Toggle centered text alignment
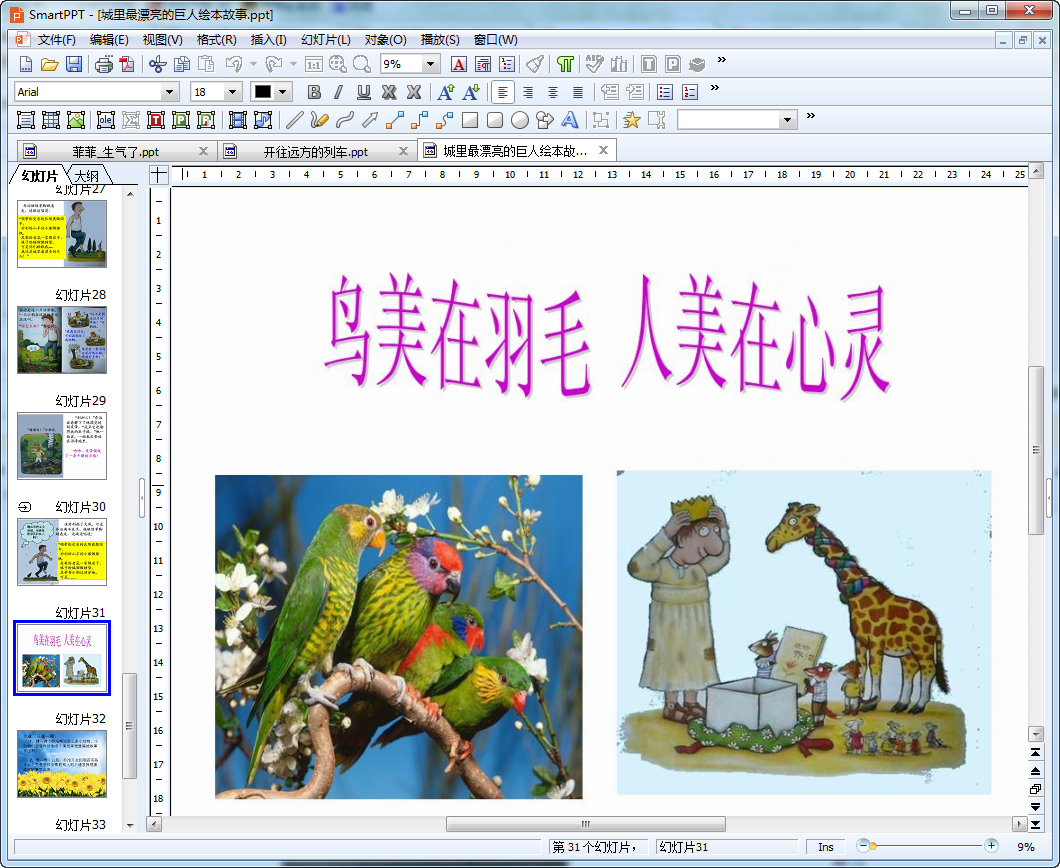The height and width of the screenshot is (868, 1060). pyautogui.click(x=553, y=92)
